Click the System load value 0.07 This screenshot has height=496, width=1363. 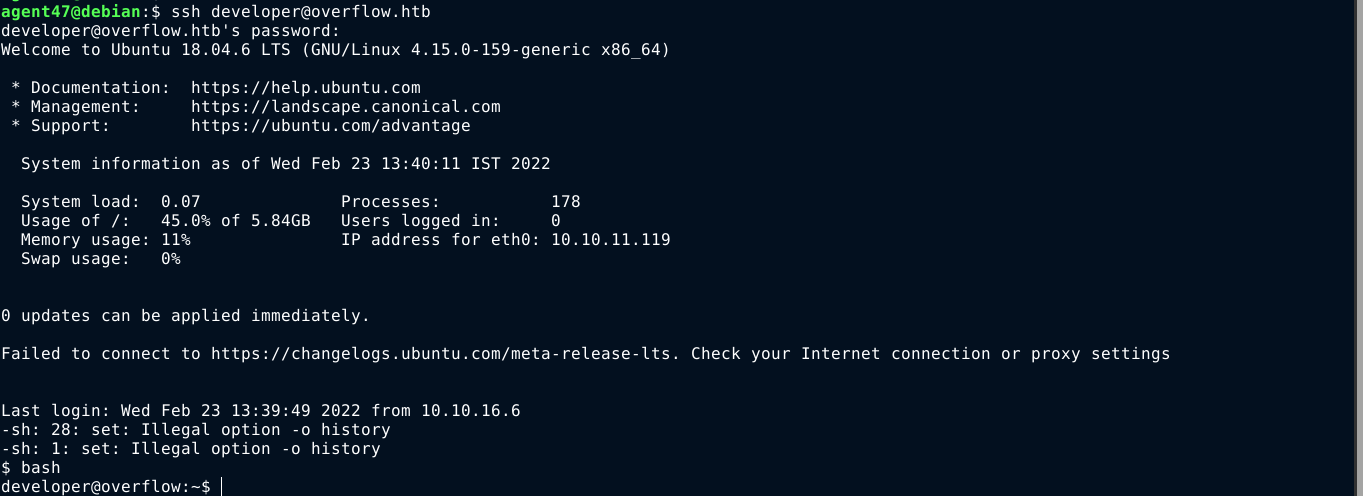[x=180, y=202]
